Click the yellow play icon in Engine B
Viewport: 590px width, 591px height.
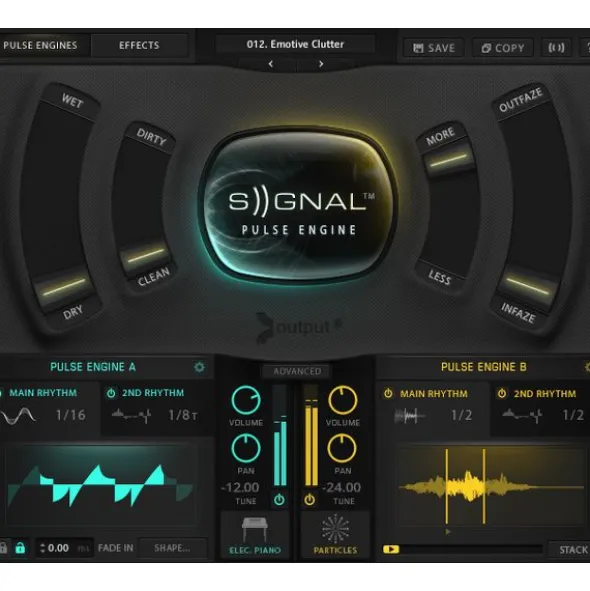(391, 549)
